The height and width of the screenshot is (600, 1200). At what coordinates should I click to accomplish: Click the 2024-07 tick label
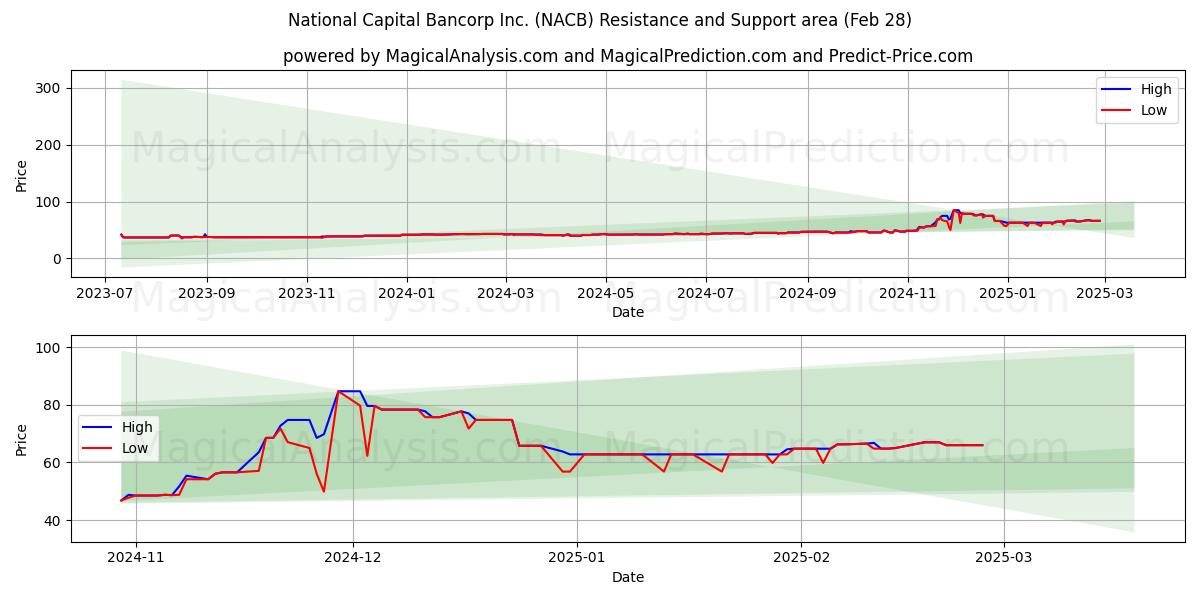click(704, 293)
